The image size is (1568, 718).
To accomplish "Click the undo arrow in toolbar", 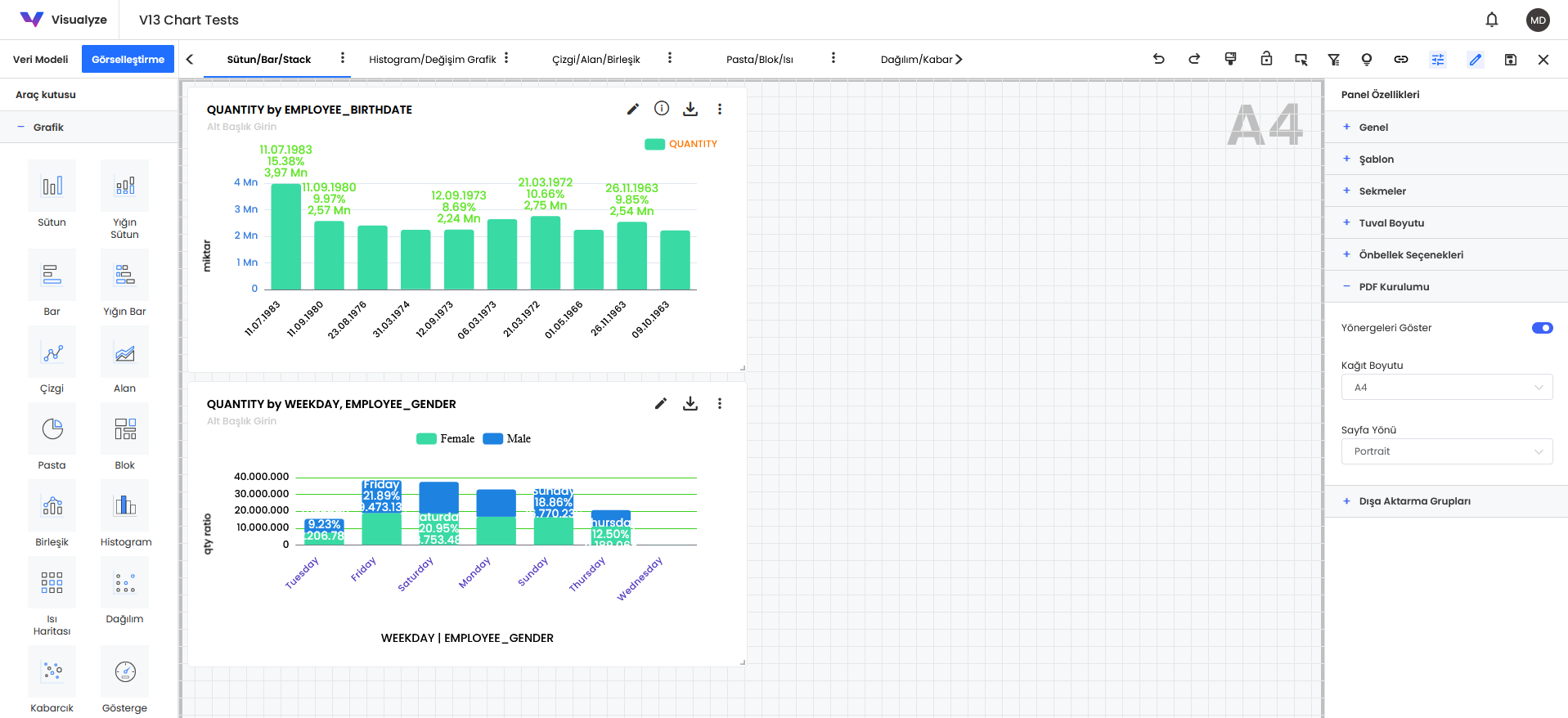I will [1158, 59].
